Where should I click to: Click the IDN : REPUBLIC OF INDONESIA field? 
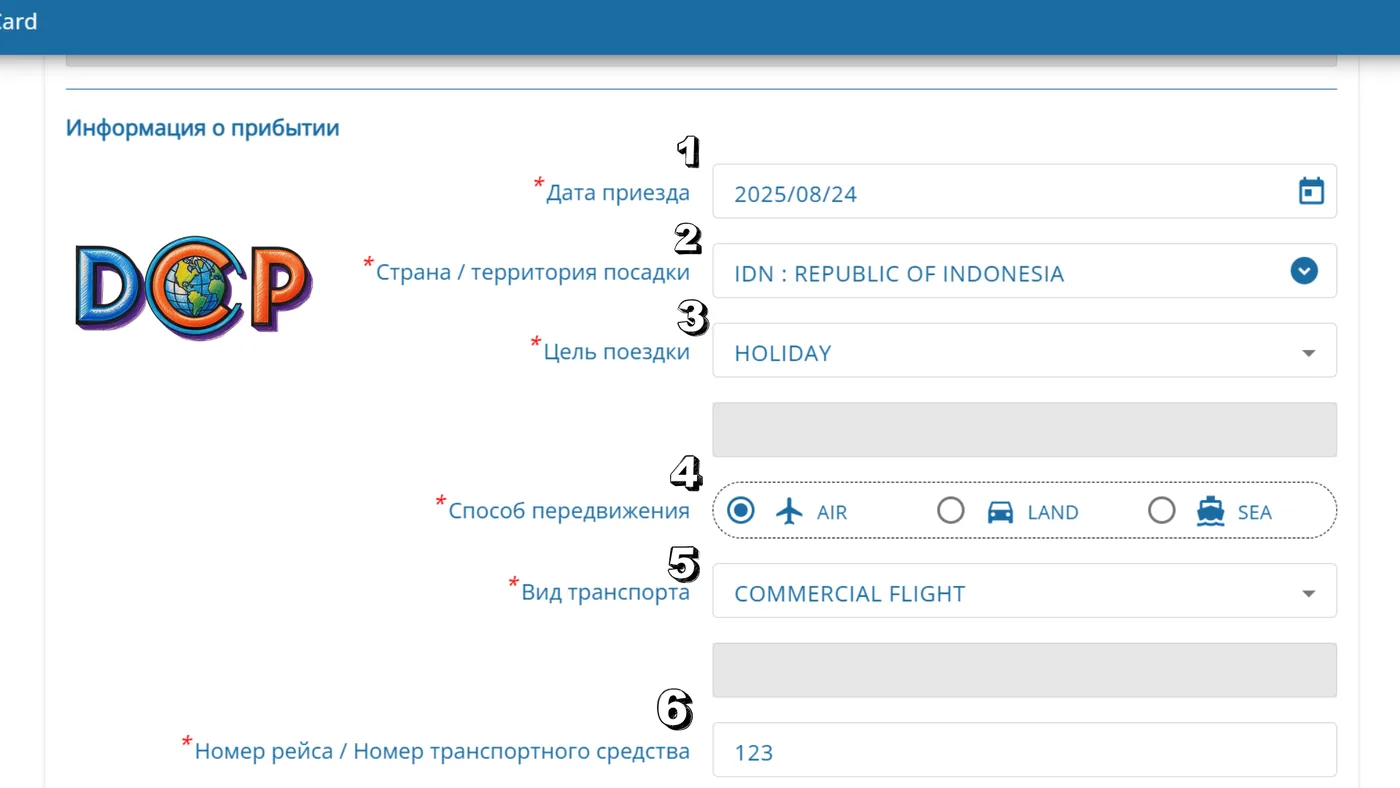tap(1024, 271)
